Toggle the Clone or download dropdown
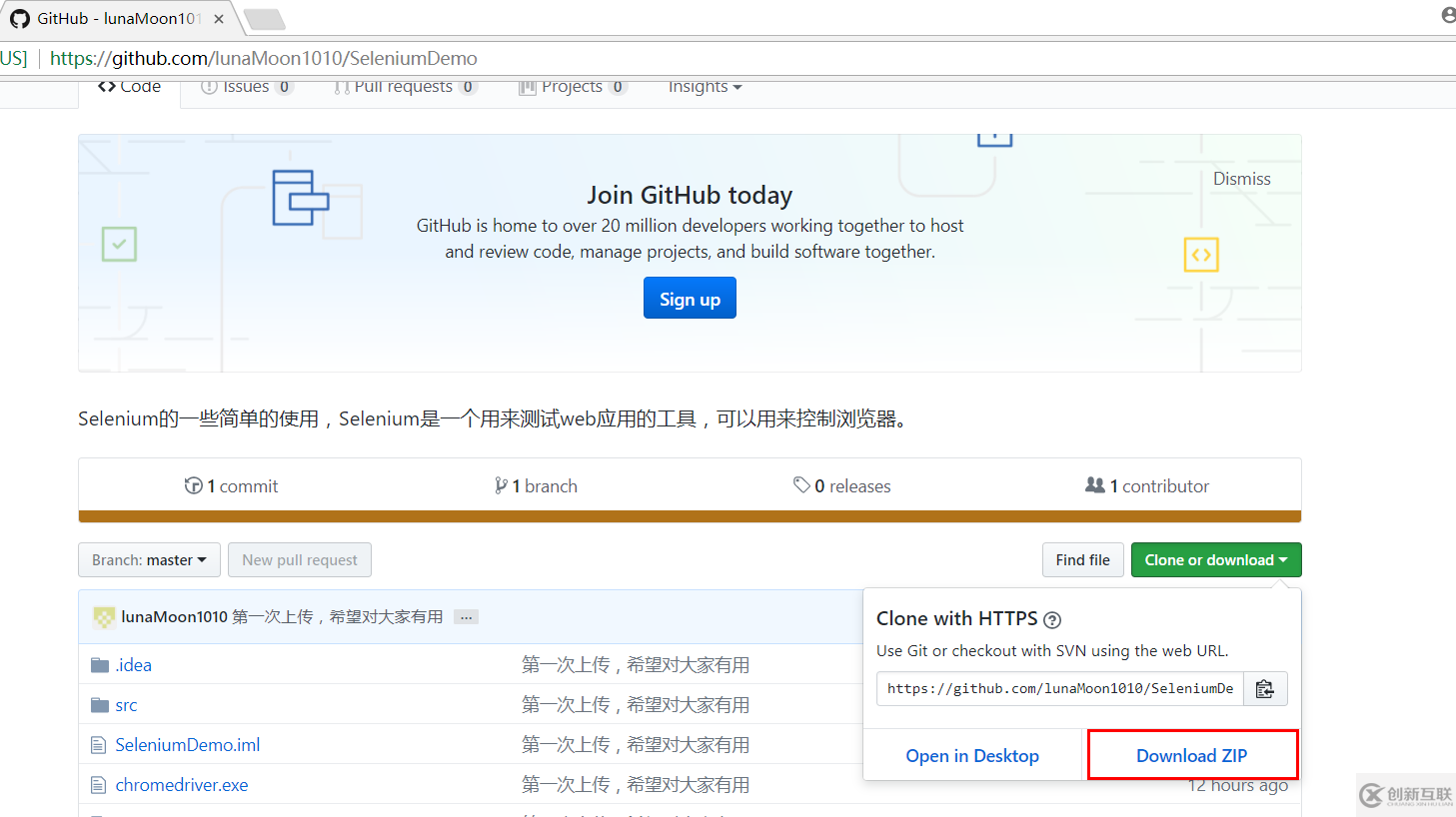This screenshot has width=1456, height=817. [x=1216, y=560]
